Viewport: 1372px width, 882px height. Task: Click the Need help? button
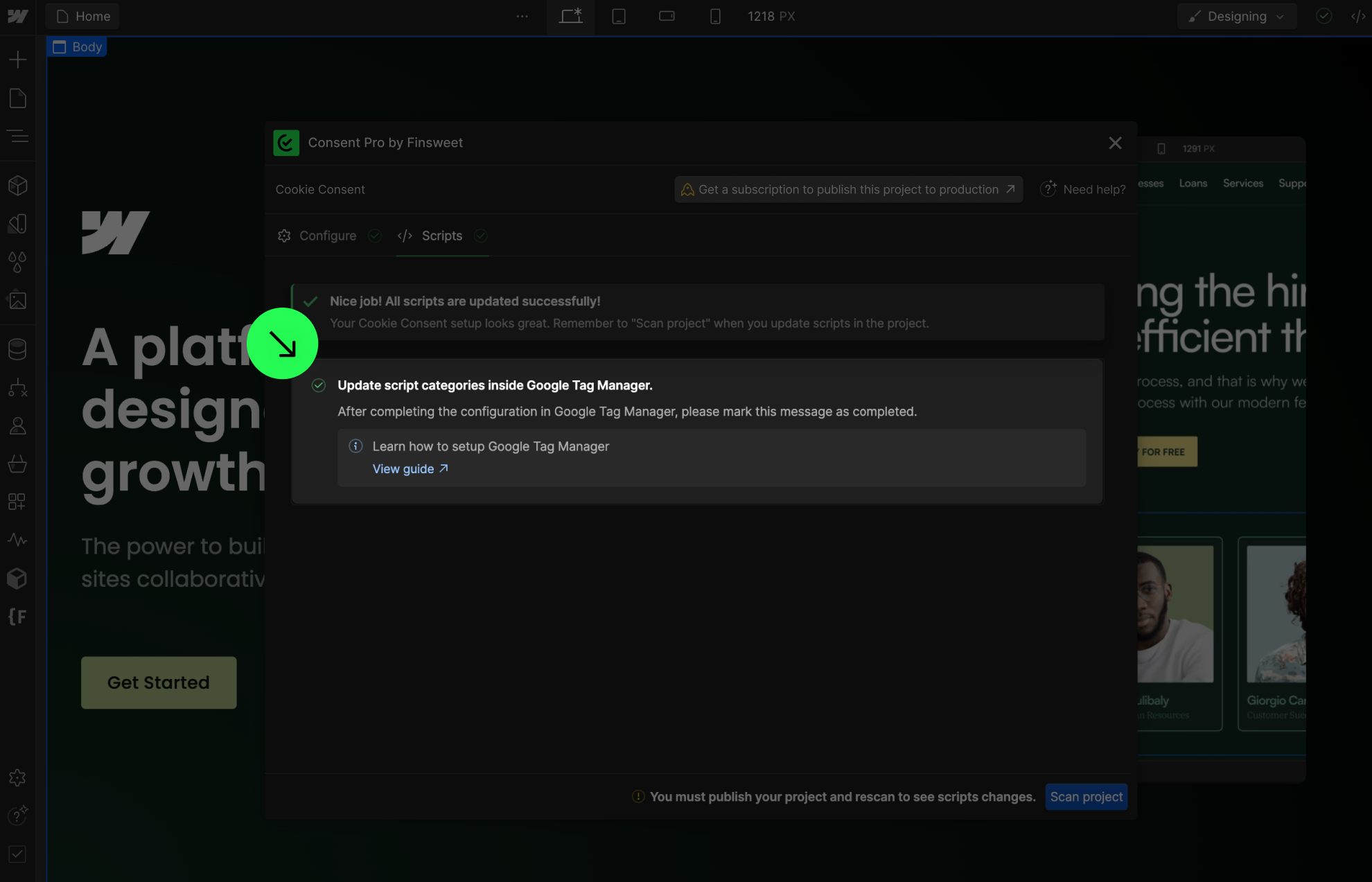point(1083,189)
